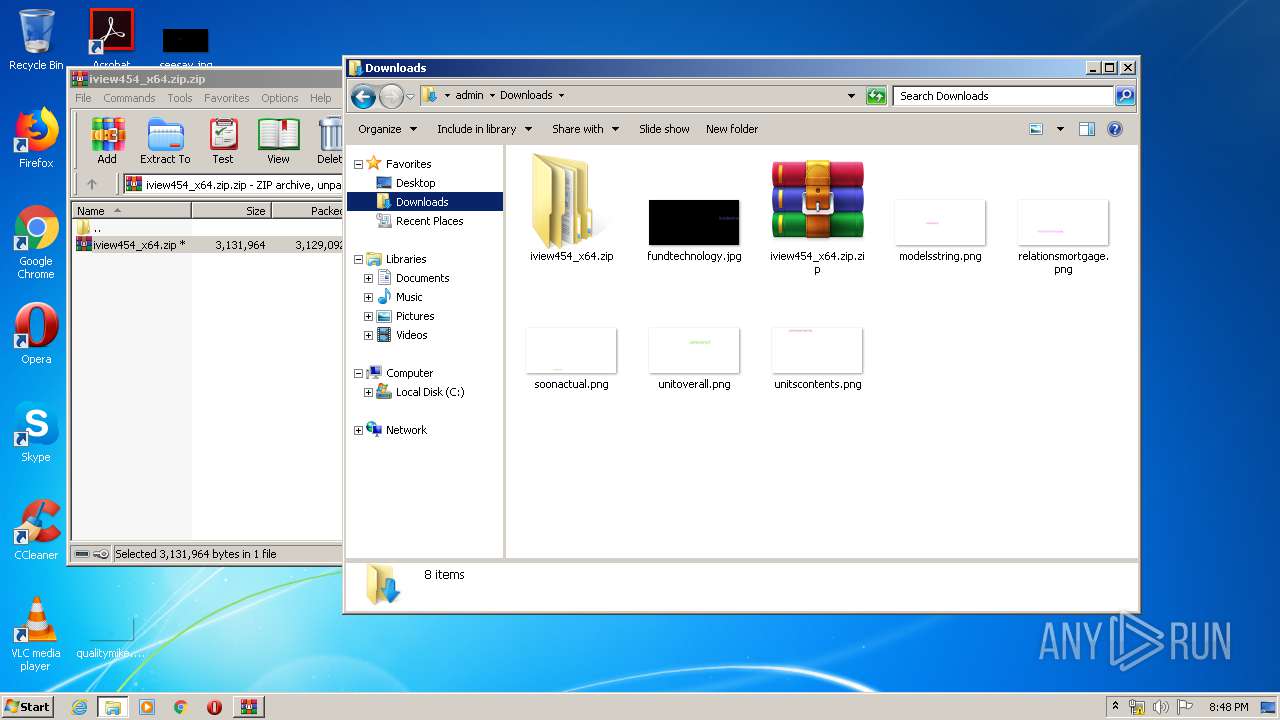Select iview454_x64.zip row in WinRAR
Viewport: 1280px width, 720px height.
point(207,244)
